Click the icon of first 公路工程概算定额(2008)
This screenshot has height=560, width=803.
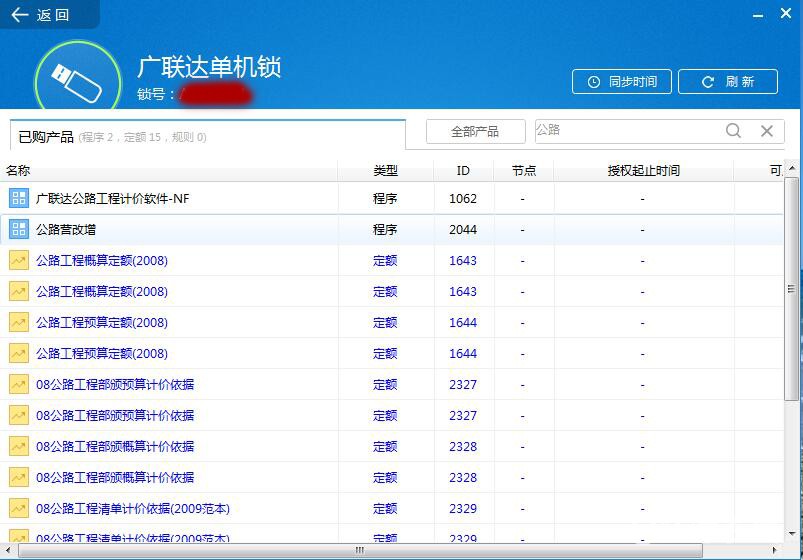[x=19, y=260]
